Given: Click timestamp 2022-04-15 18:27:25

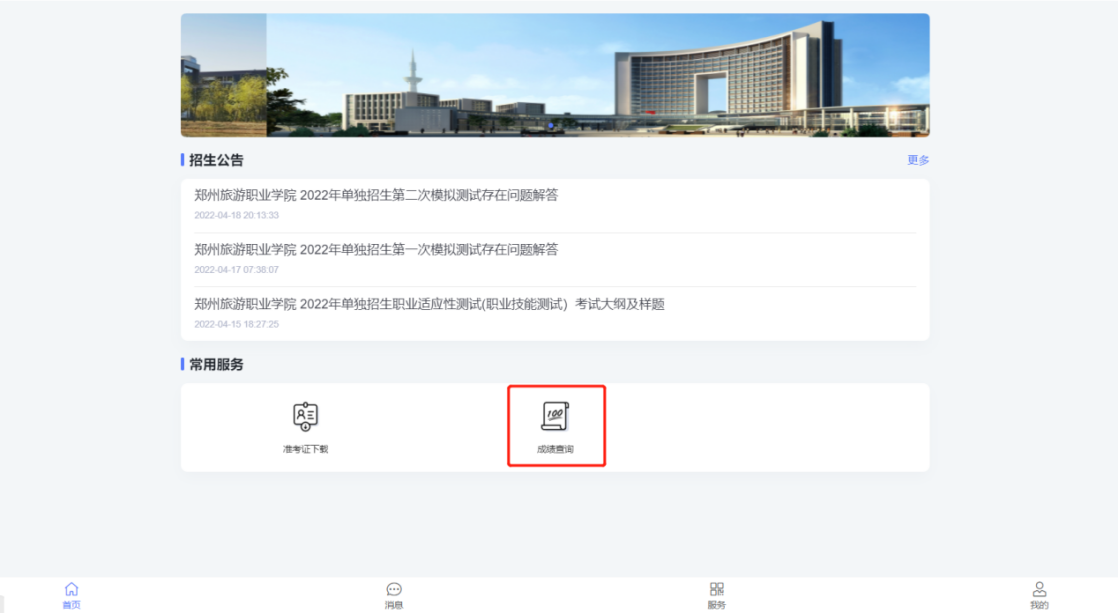Looking at the screenshot, I should [x=236, y=324].
